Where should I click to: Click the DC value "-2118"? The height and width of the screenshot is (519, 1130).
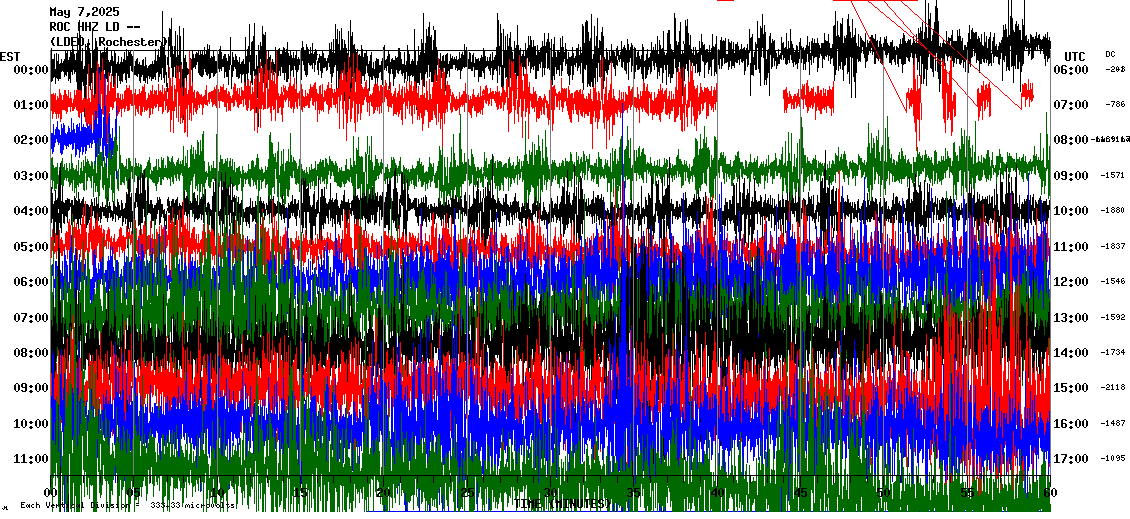(x=1113, y=387)
